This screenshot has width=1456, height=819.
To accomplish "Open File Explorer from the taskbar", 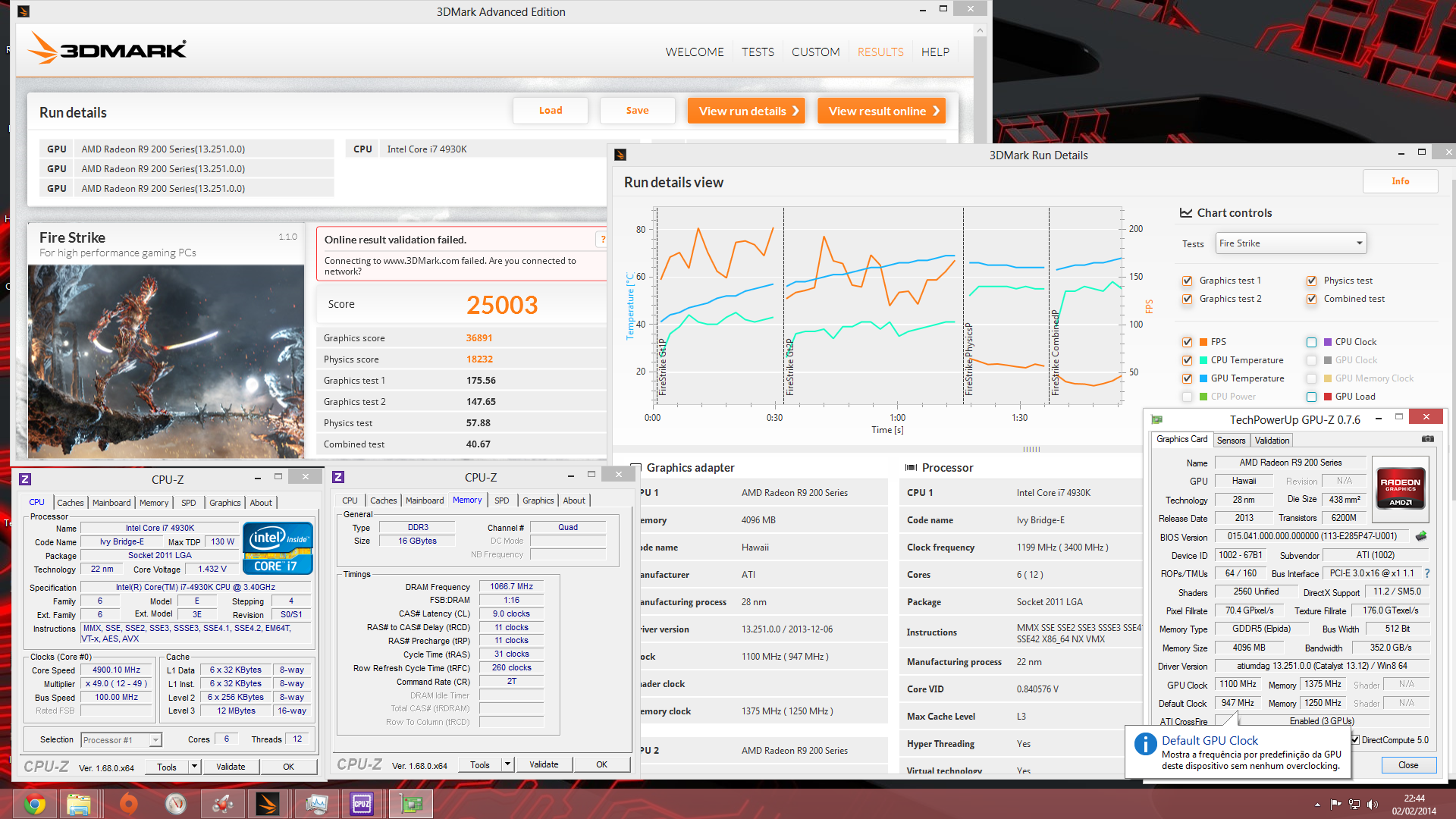I will pyautogui.click(x=79, y=804).
